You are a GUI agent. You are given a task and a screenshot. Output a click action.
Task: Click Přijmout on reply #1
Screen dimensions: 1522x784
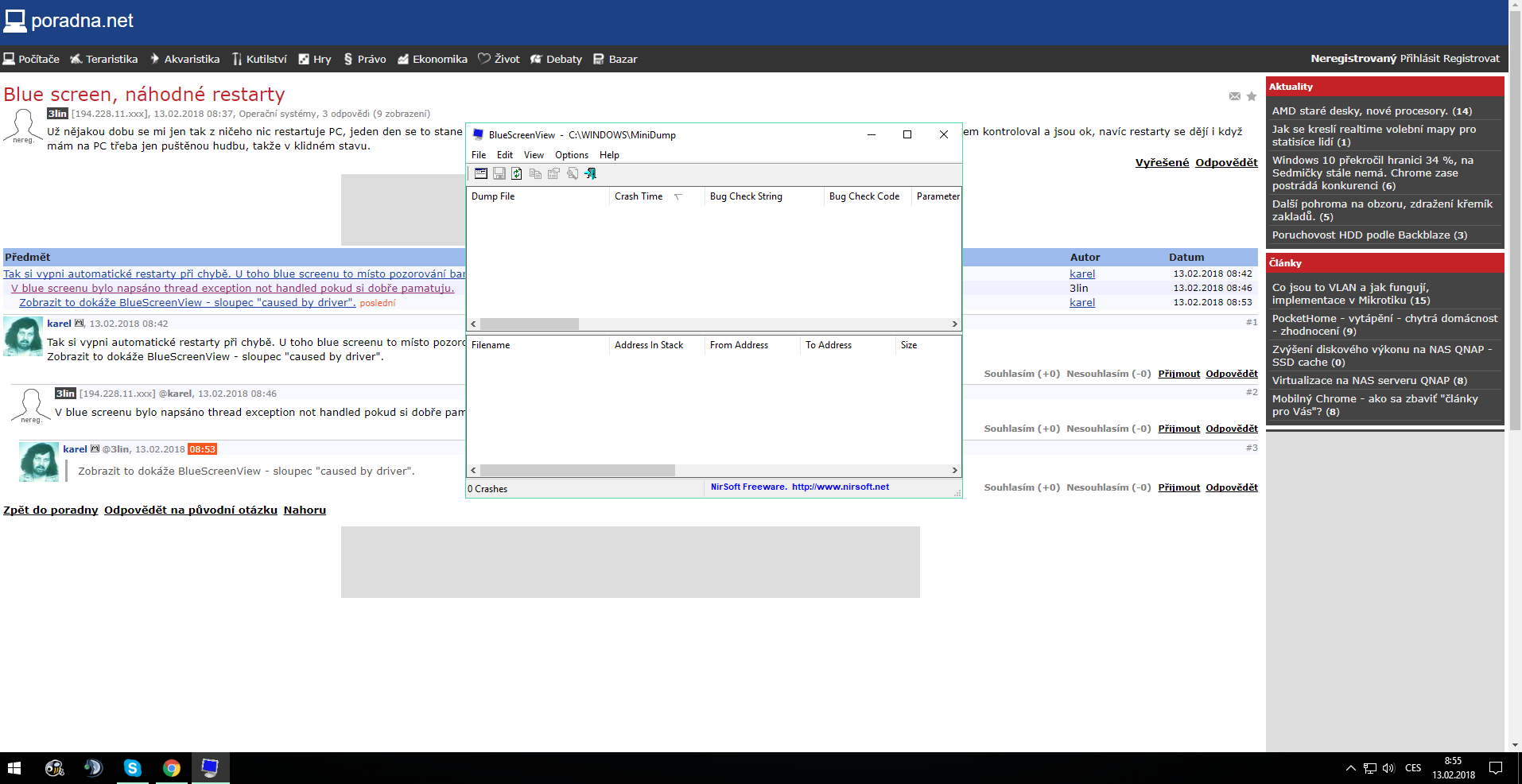coord(1178,374)
